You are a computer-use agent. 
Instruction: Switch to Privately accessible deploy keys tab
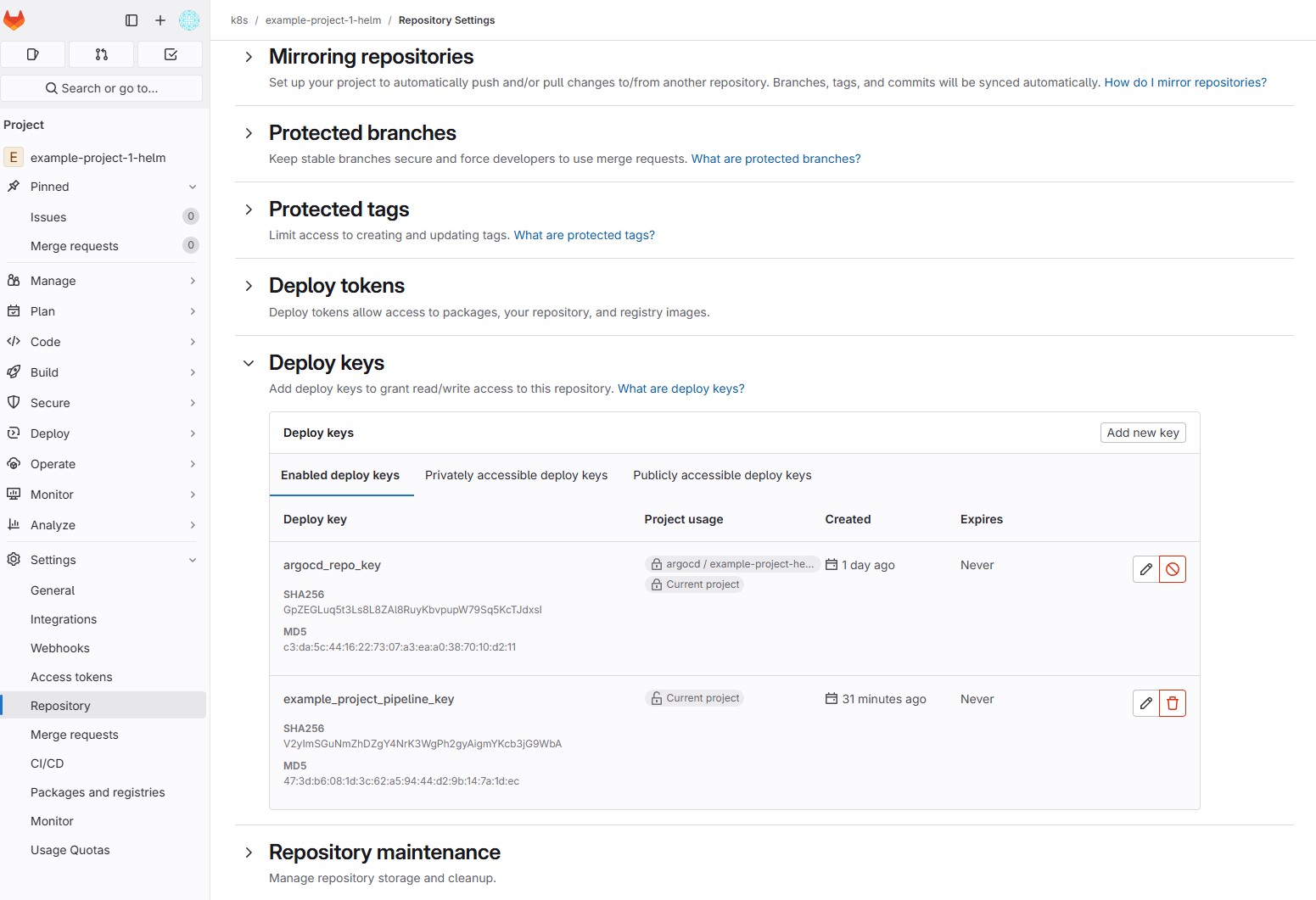point(516,475)
